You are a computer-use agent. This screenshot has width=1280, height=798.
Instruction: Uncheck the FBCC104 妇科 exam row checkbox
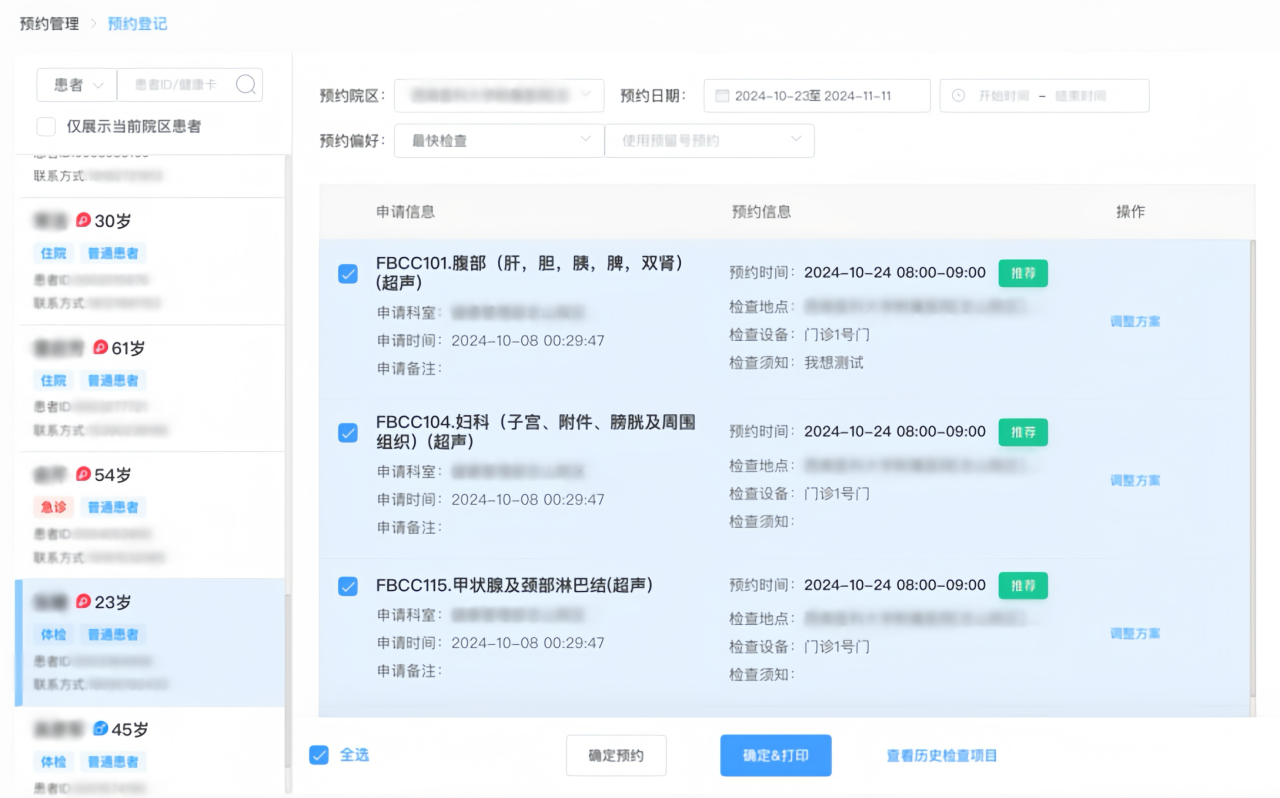(x=348, y=432)
